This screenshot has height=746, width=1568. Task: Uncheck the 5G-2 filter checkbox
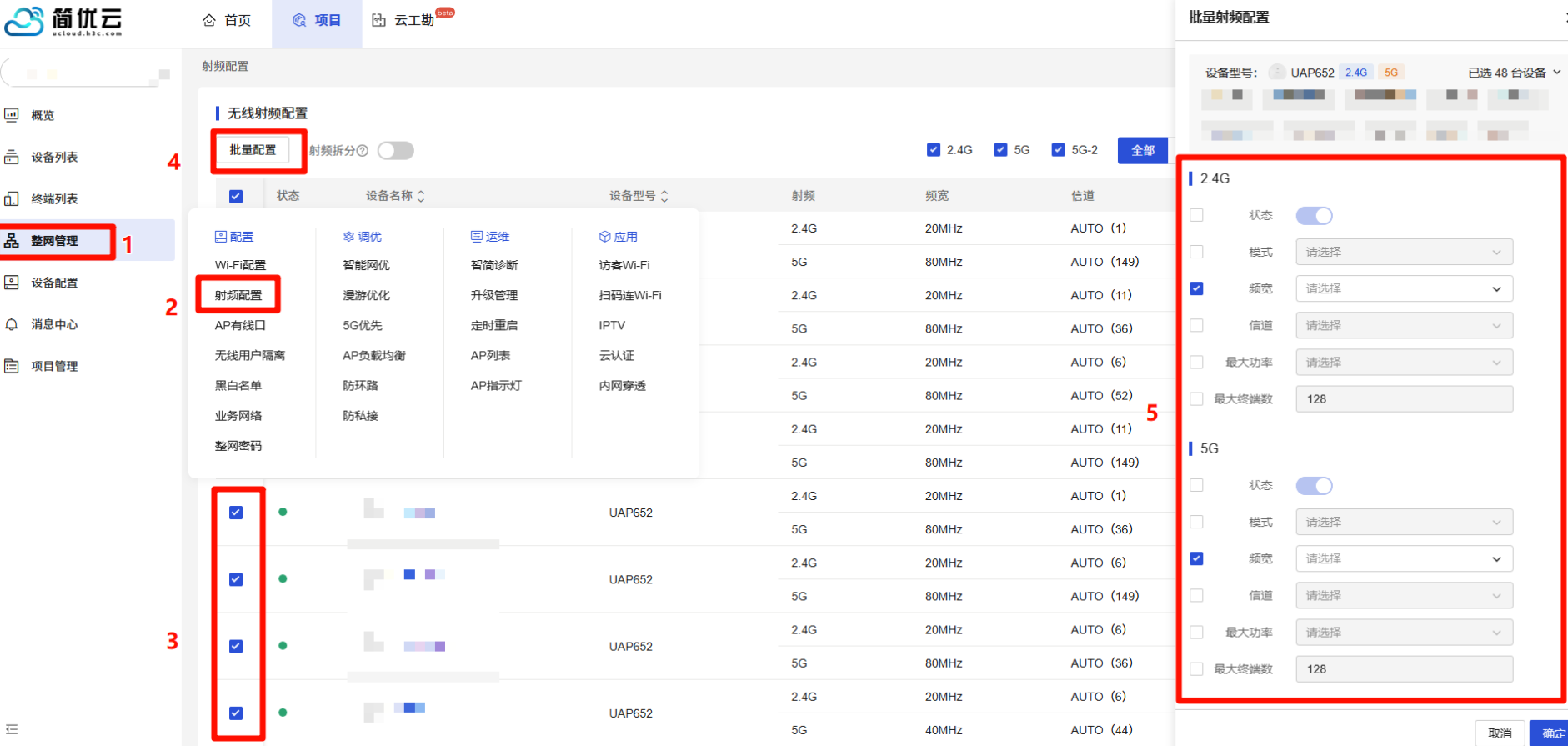[1058, 150]
